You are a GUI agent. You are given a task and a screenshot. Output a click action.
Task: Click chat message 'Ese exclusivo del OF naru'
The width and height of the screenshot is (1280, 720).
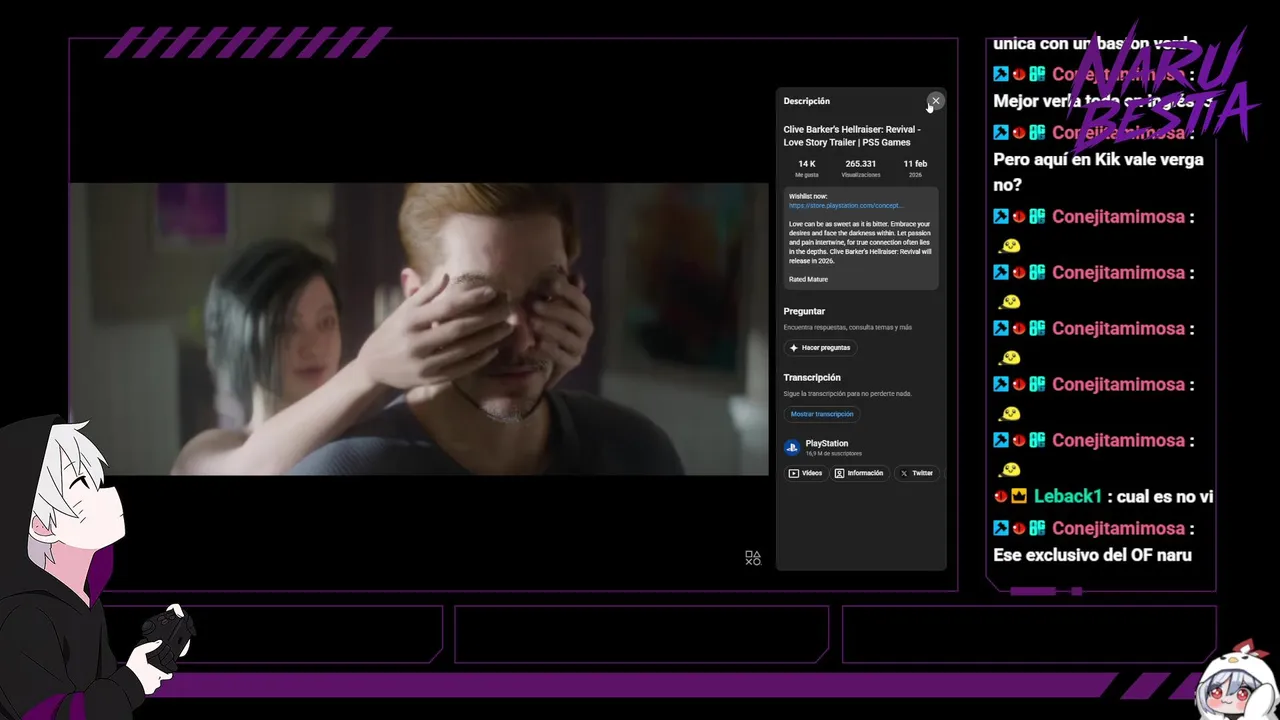[x=1092, y=554]
